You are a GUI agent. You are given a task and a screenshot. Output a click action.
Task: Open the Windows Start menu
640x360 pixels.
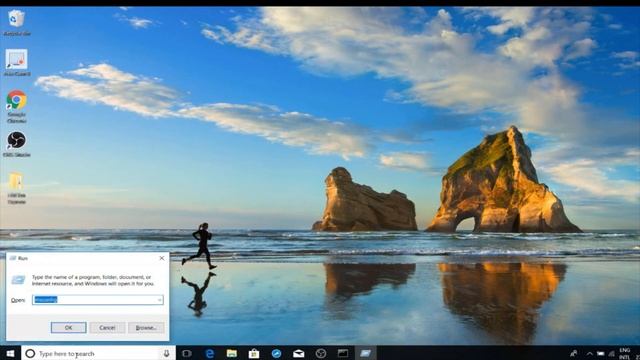tap(10, 353)
